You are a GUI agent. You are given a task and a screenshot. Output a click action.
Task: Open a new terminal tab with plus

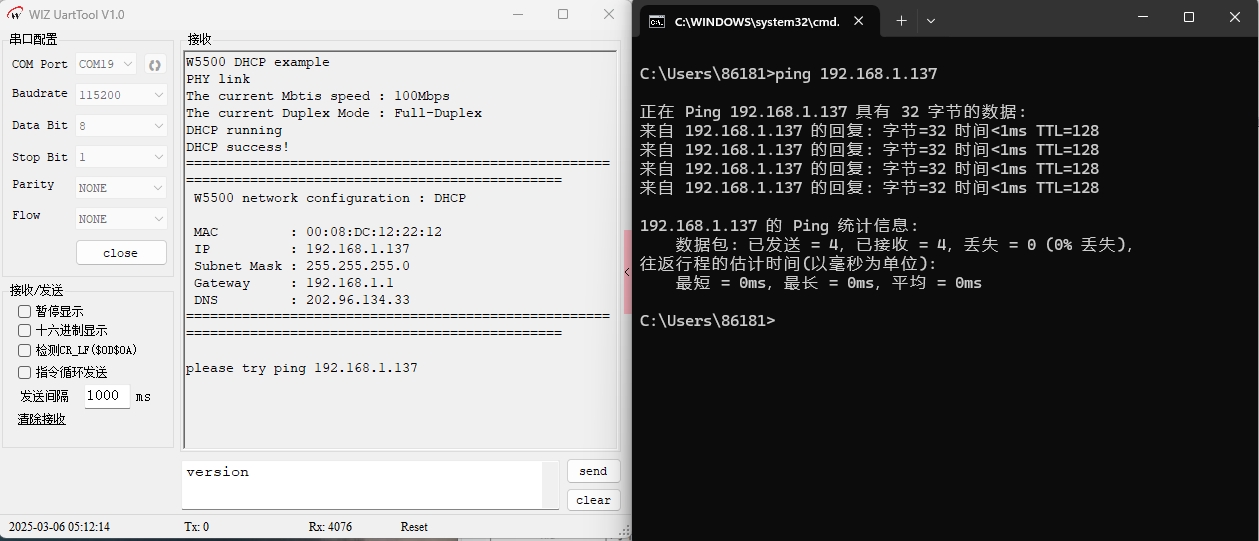901,20
